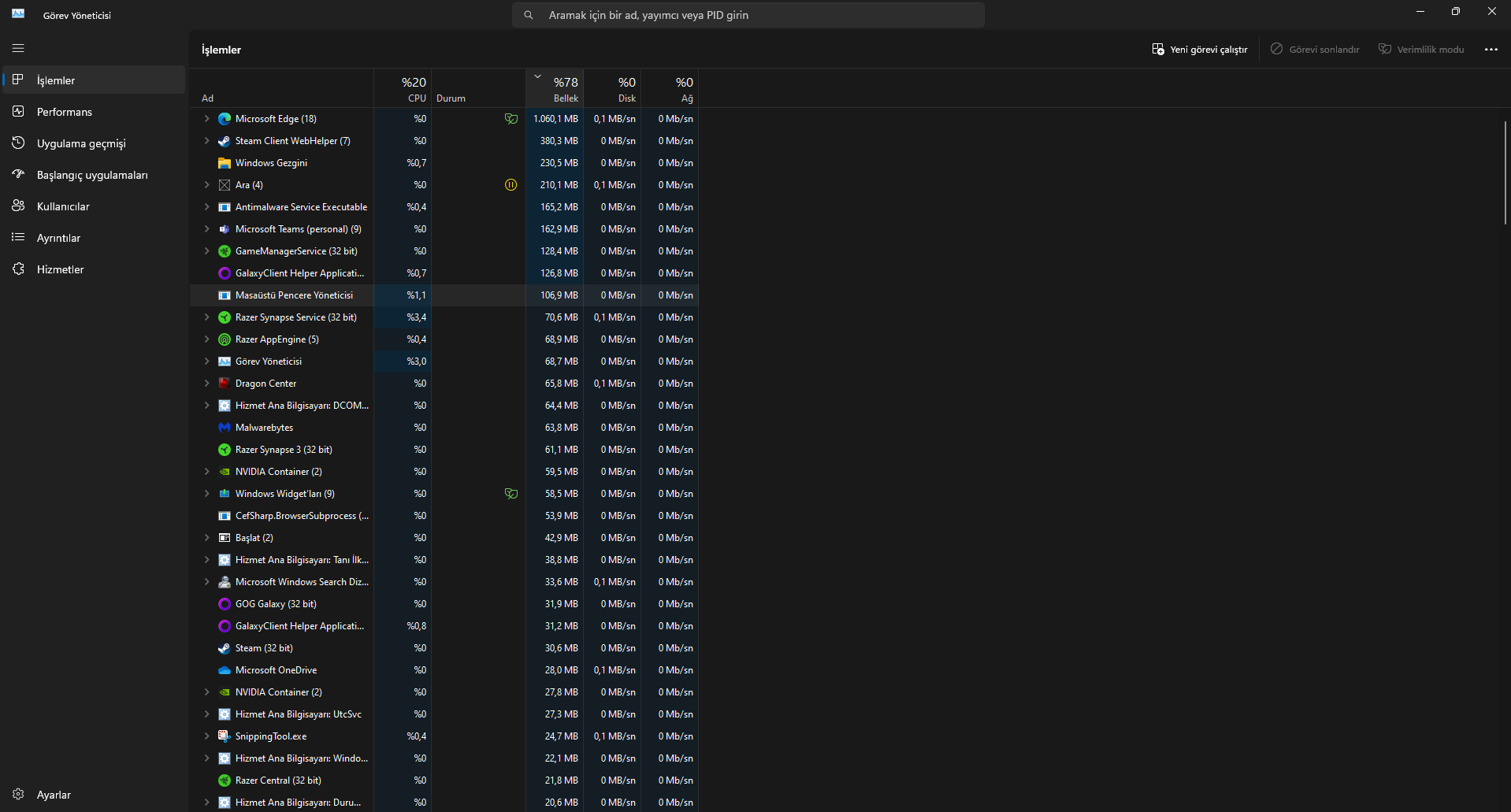The height and width of the screenshot is (812, 1511).
Task: Open Uygulama geçmişi in sidebar
Action: (94, 143)
